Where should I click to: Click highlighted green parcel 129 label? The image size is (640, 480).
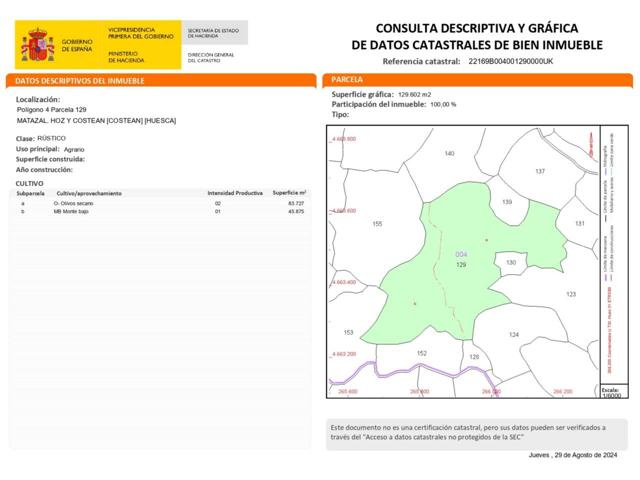click(461, 265)
